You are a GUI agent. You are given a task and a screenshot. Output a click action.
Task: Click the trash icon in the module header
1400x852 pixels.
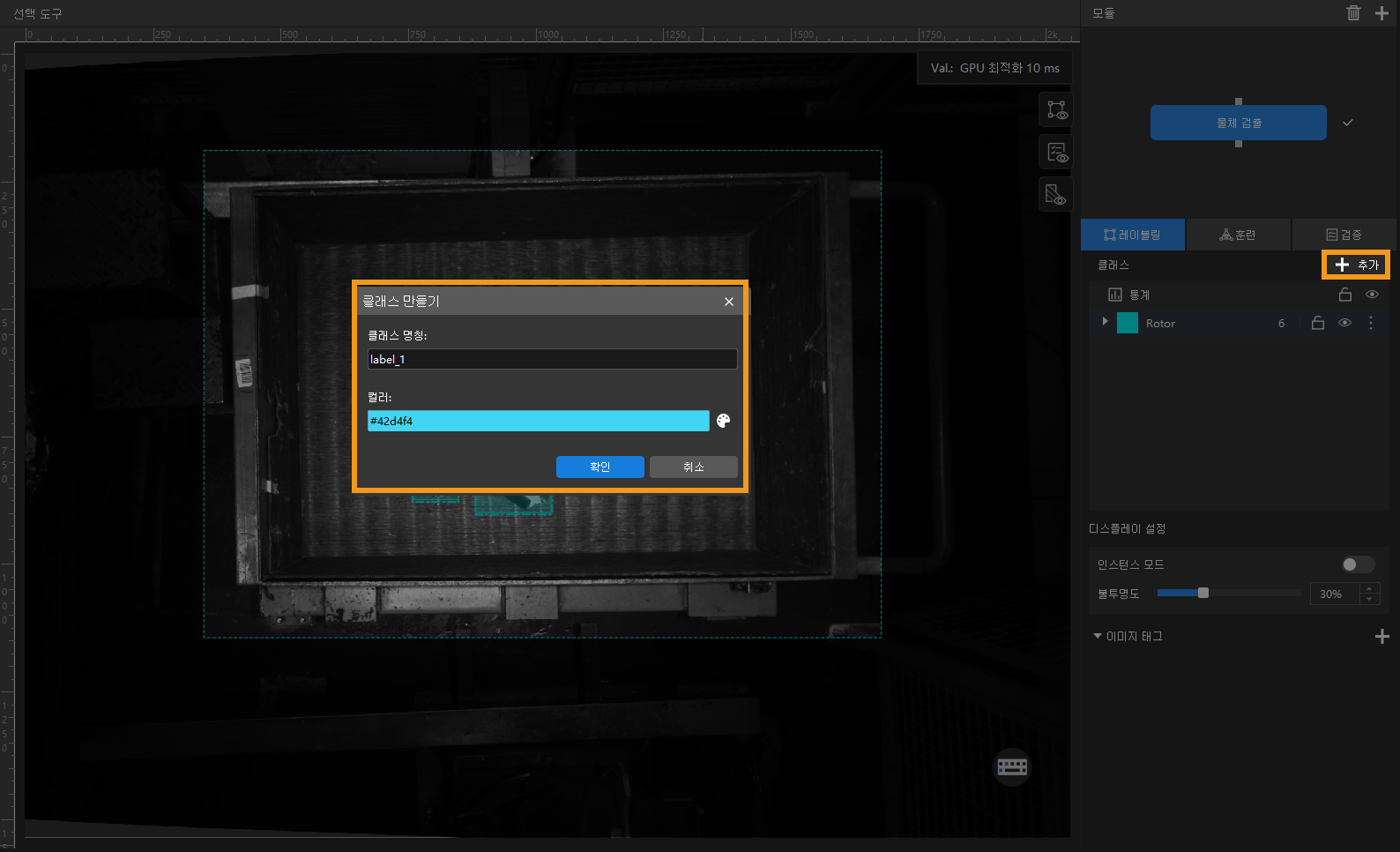pyautogui.click(x=1353, y=13)
